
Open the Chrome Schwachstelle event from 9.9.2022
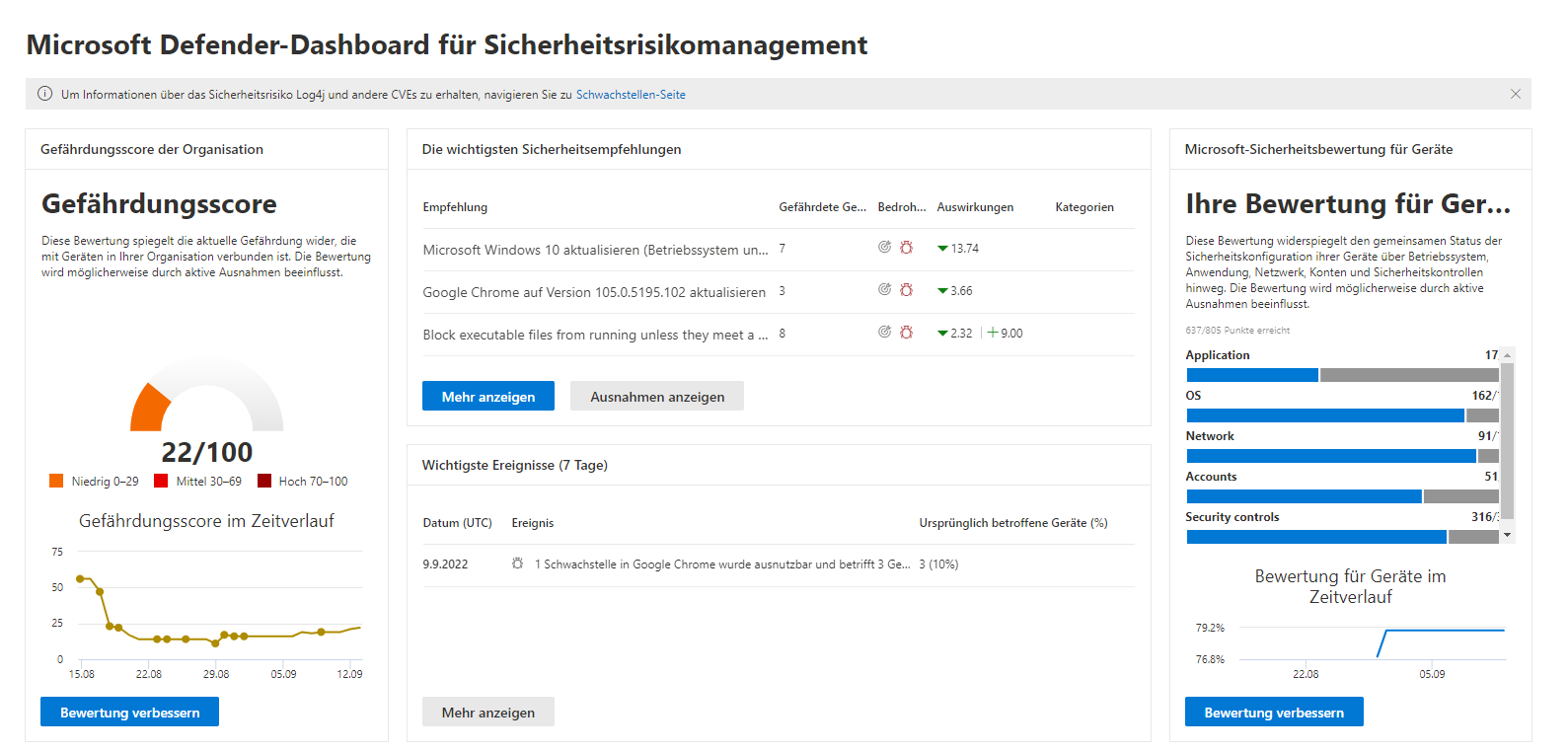pos(722,564)
